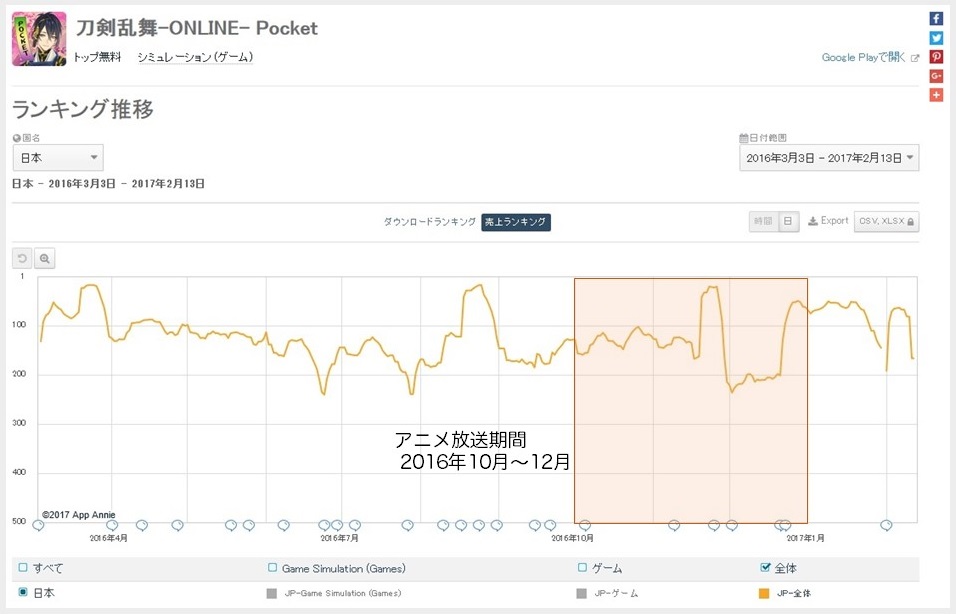
Task: Select the 売上ランキング tab
Action: [516, 222]
